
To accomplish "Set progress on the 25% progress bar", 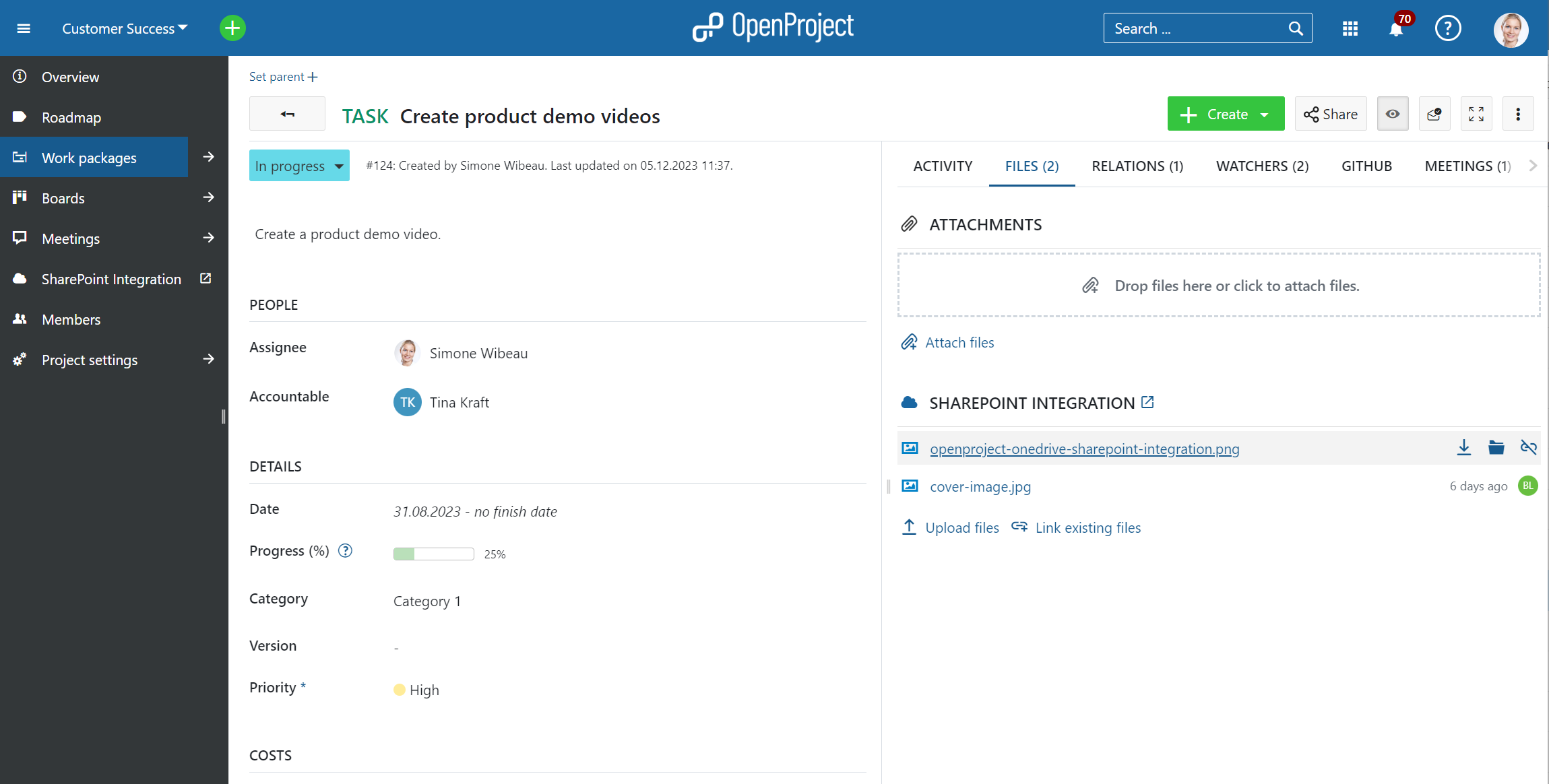I will 433,554.
